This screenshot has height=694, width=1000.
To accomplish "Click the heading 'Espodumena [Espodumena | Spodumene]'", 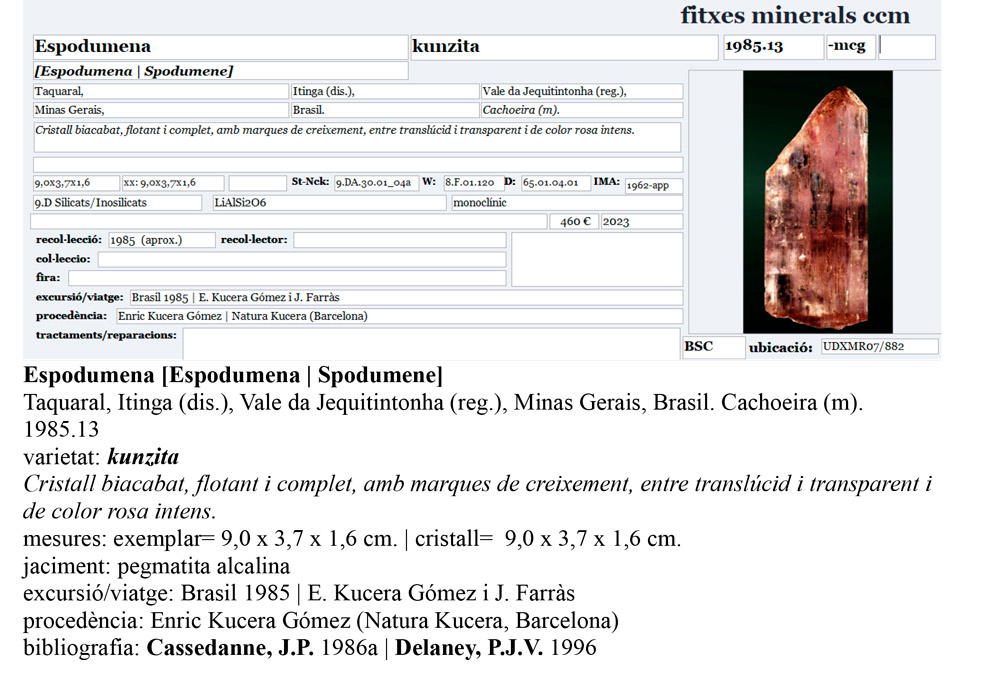I will pyautogui.click(x=233, y=375).
